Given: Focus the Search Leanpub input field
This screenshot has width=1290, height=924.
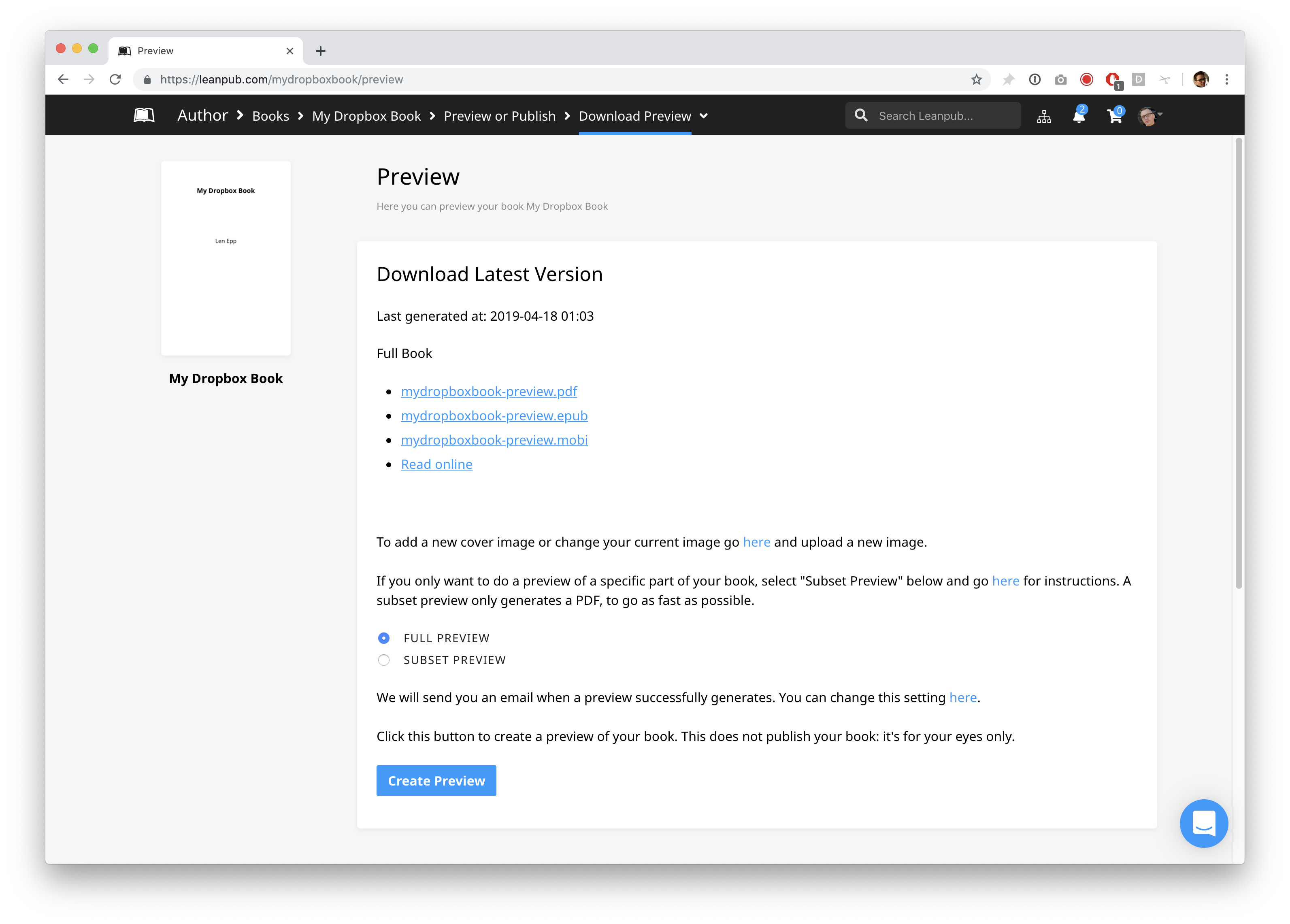Looking at the screenshot, I should click(944, 116).
